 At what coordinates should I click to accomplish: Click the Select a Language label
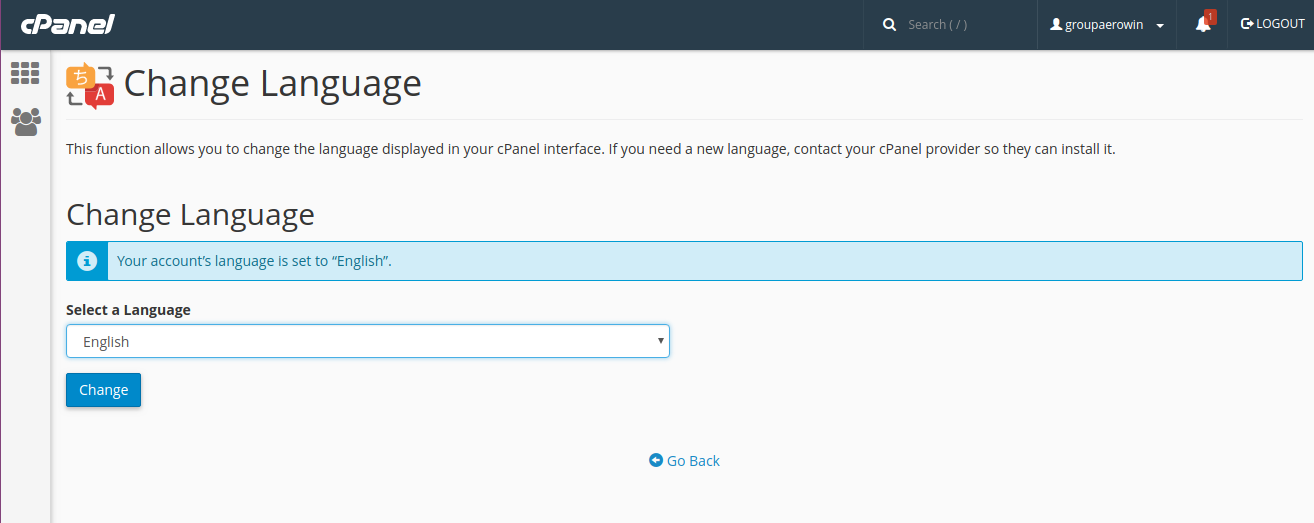click(x=128, y=310)
